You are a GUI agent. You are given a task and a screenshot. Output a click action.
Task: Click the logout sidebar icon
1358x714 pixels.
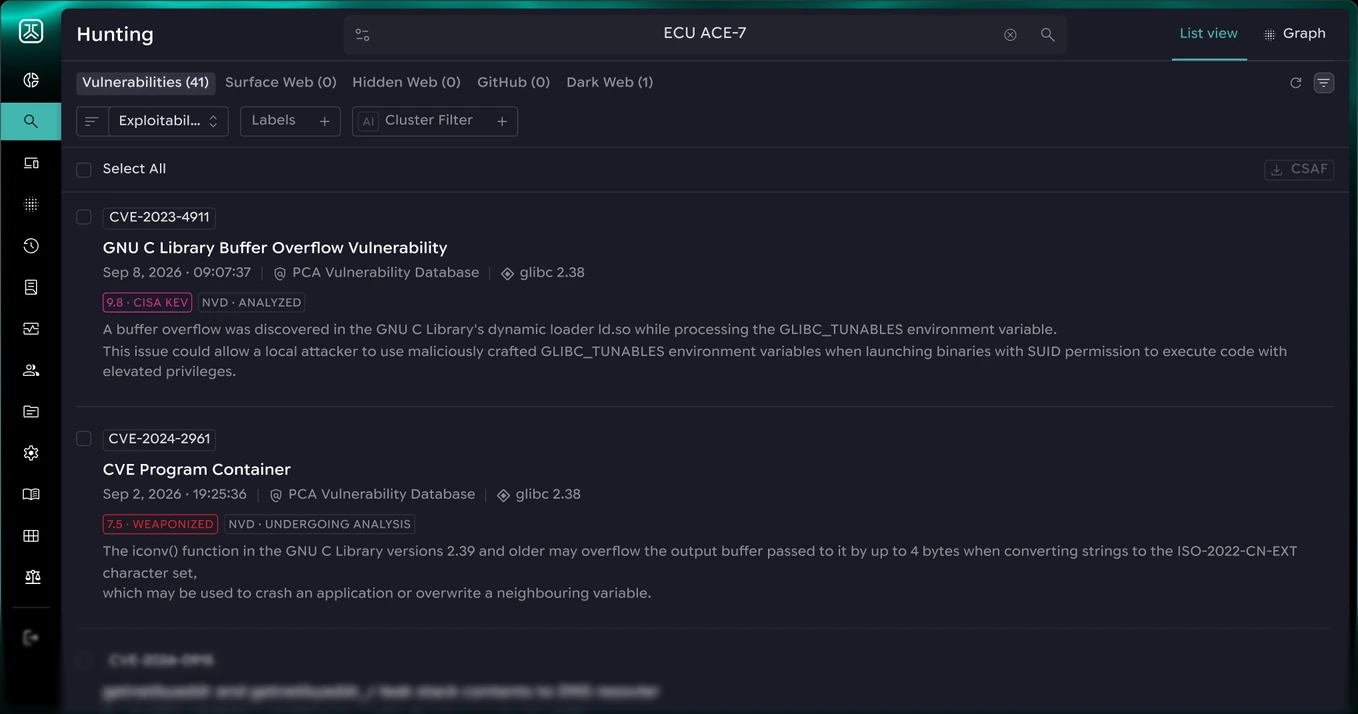31,637
